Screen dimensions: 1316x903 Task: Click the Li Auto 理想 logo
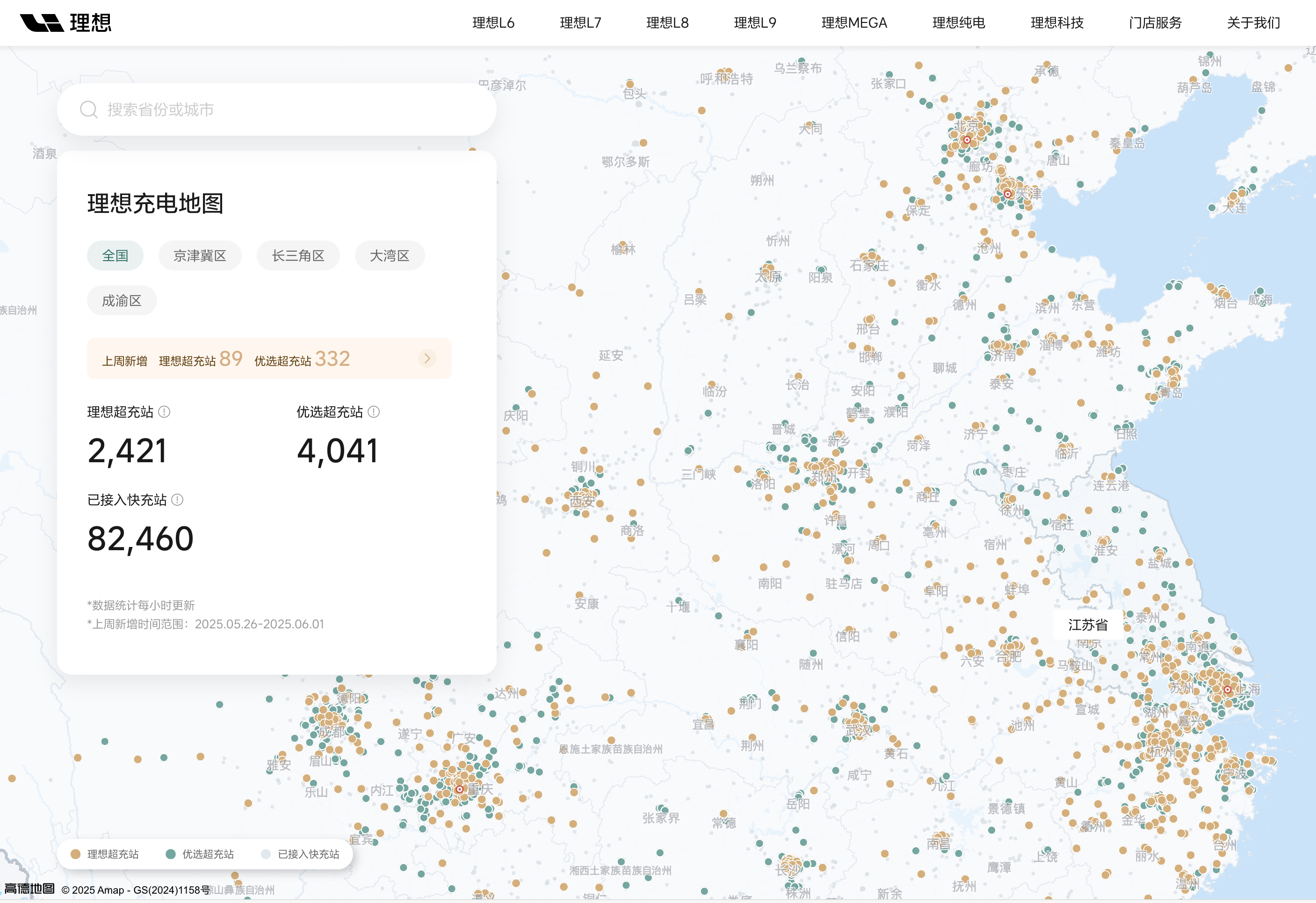pos(65,22)
